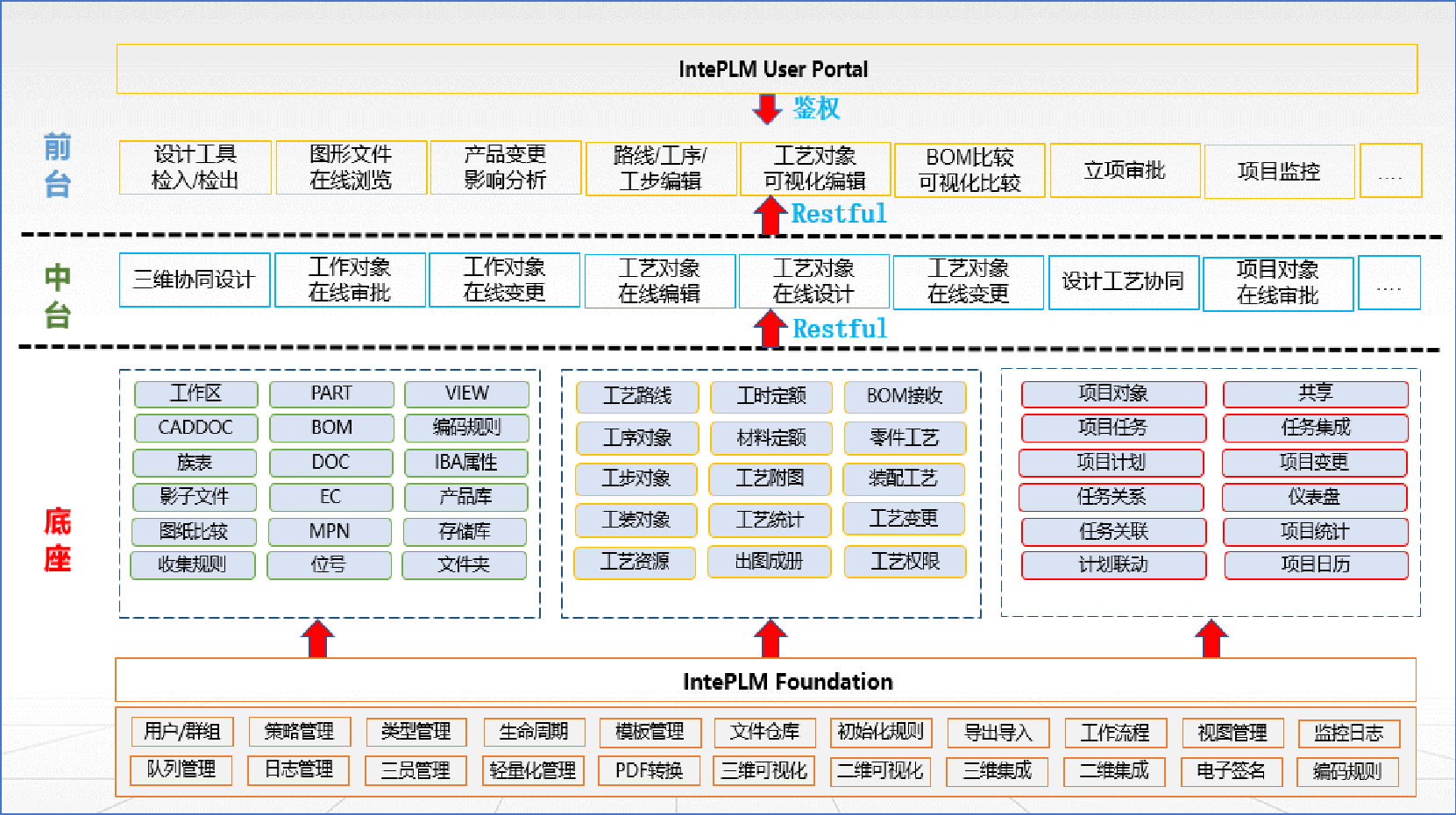This screenshot has height=815, width=1456.
Task: Select 项目对象 在线审批 box
Action: click(1278, 283)
